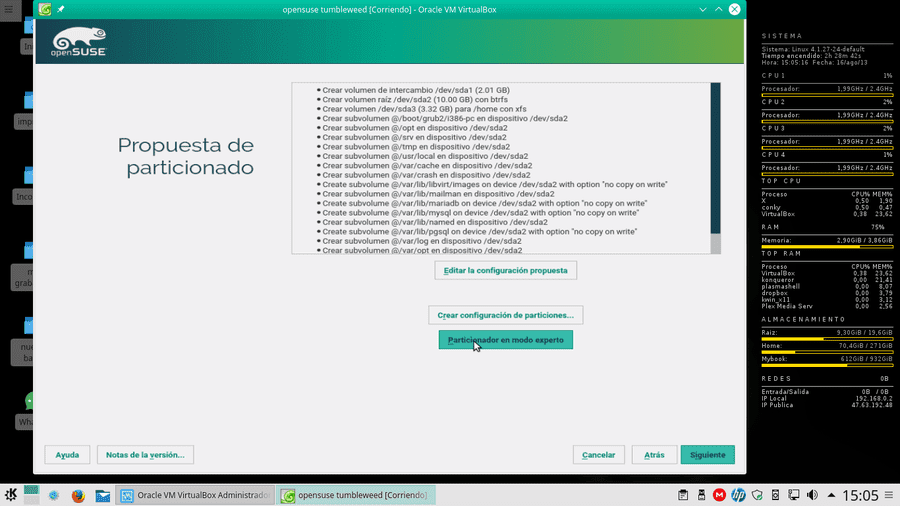This screenshot has height=506, width=900.
Task: Click the VirtualBox window menu icon in titlebar
Action: pos(45,9)
